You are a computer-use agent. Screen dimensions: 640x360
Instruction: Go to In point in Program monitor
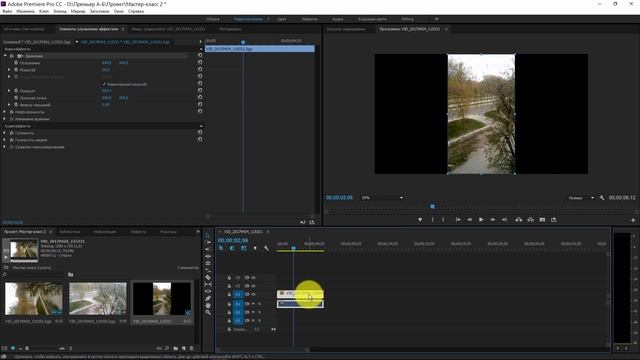click(x=458, y=220)
